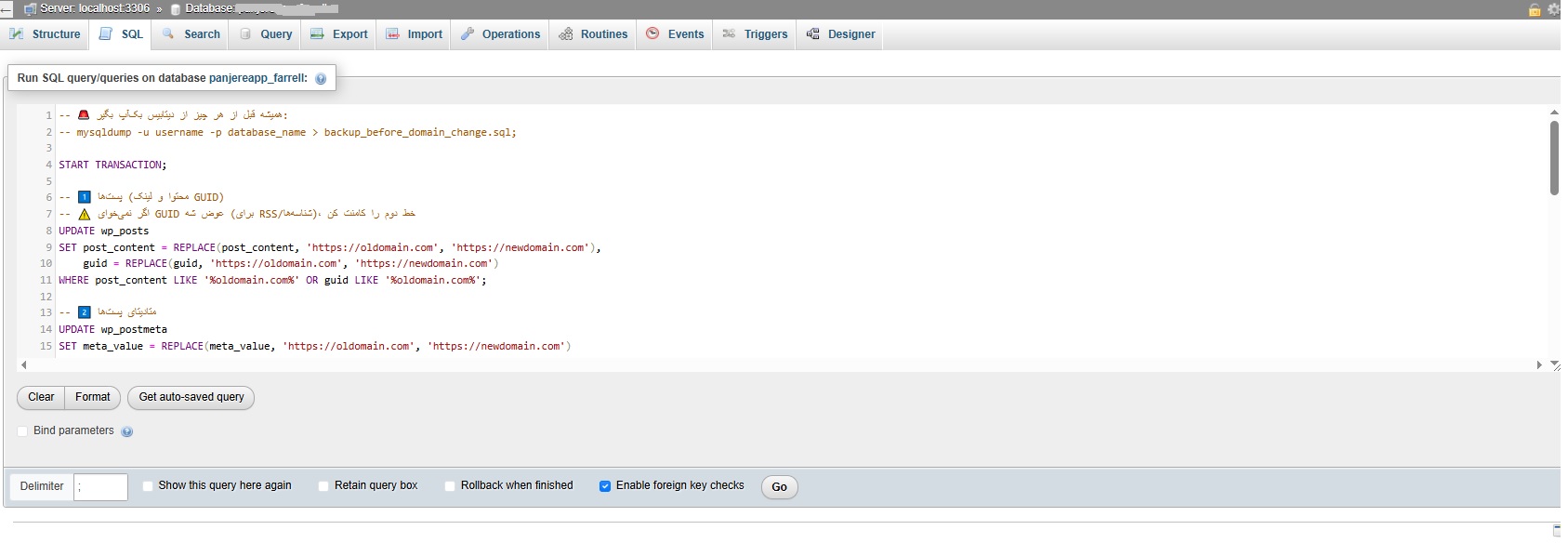Click Get auto-saved query button
The image size is (1568, 543).
(x=191, y=398)
